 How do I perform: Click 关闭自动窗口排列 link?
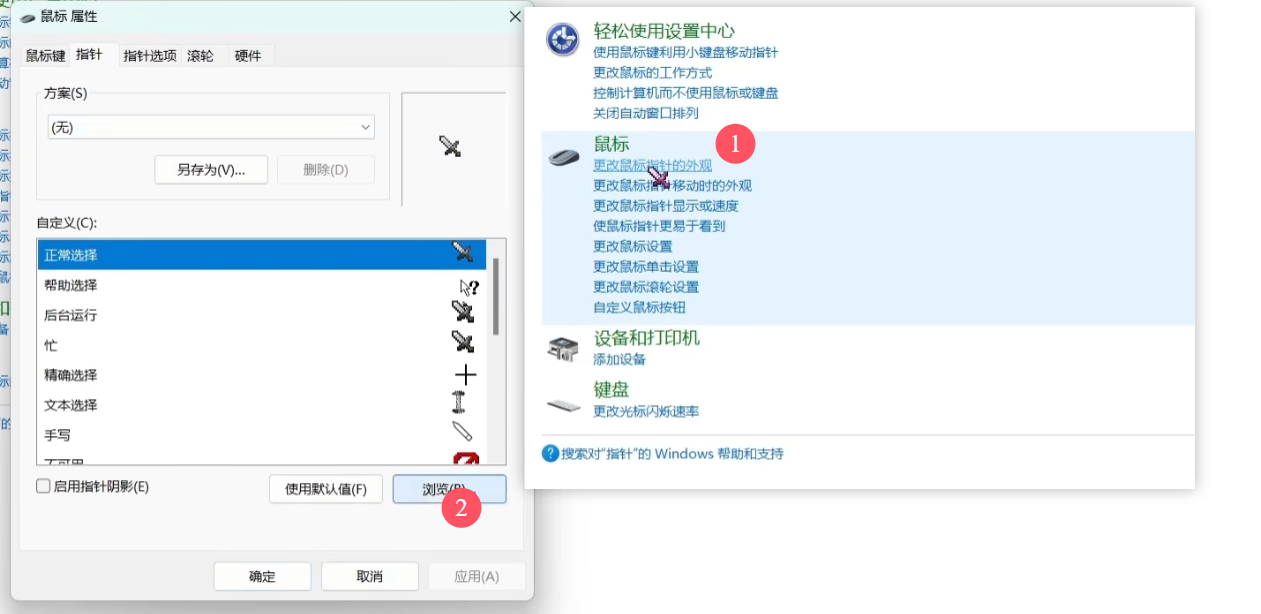click(x=646, y=113)
